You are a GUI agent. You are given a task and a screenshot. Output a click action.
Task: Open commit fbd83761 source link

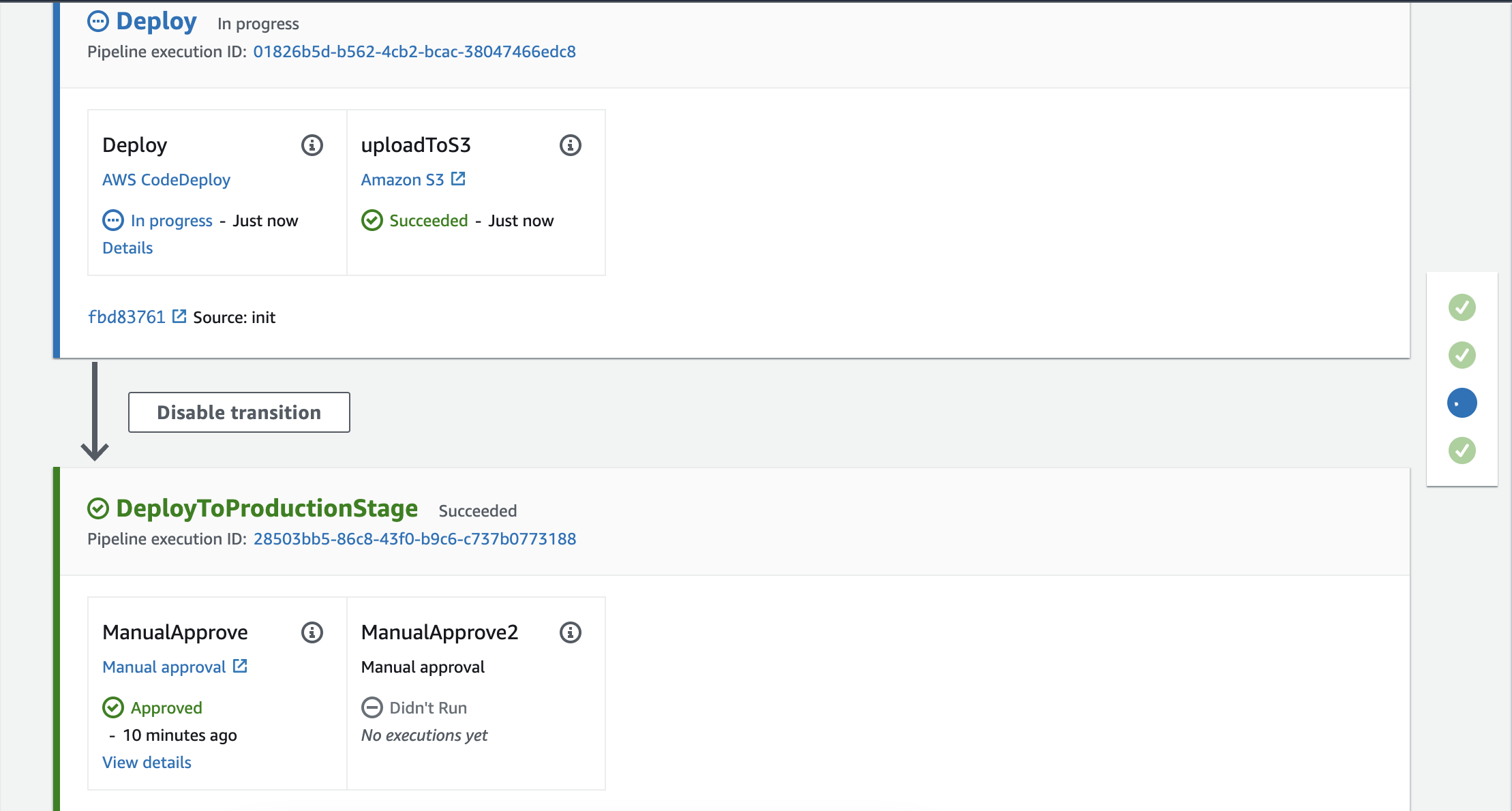click(127, 317)
